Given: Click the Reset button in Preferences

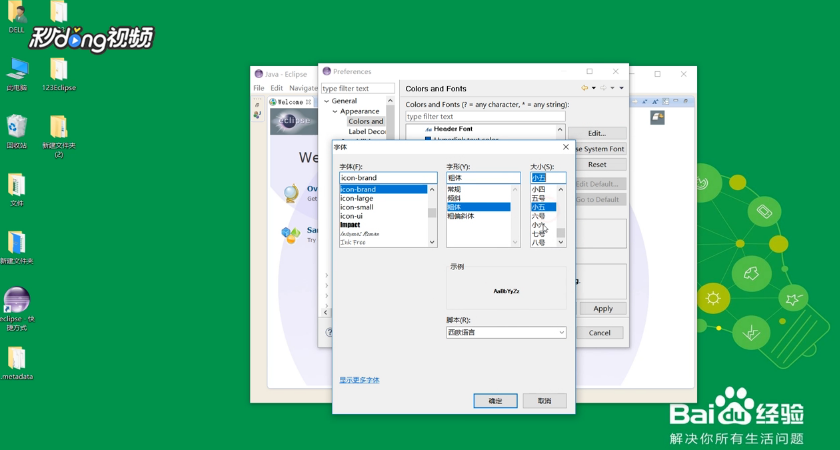Looking at the screenshot, I should click(597, 164).
